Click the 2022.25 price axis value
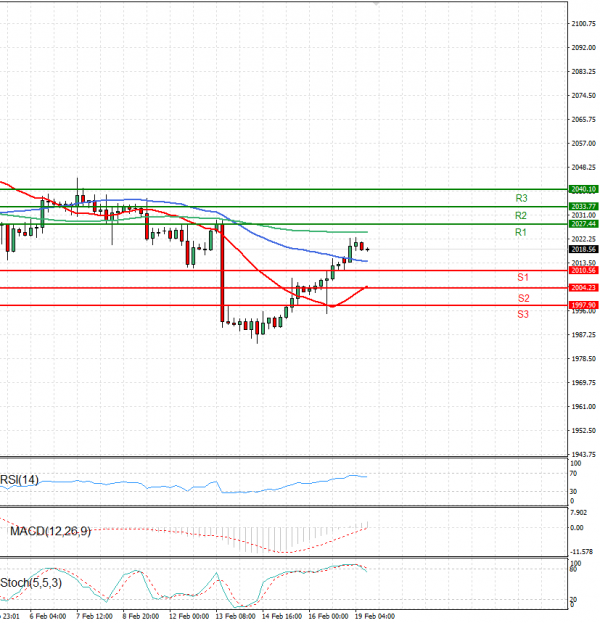Viewport: 600px width, 623px height. click(x=583, y=239)
